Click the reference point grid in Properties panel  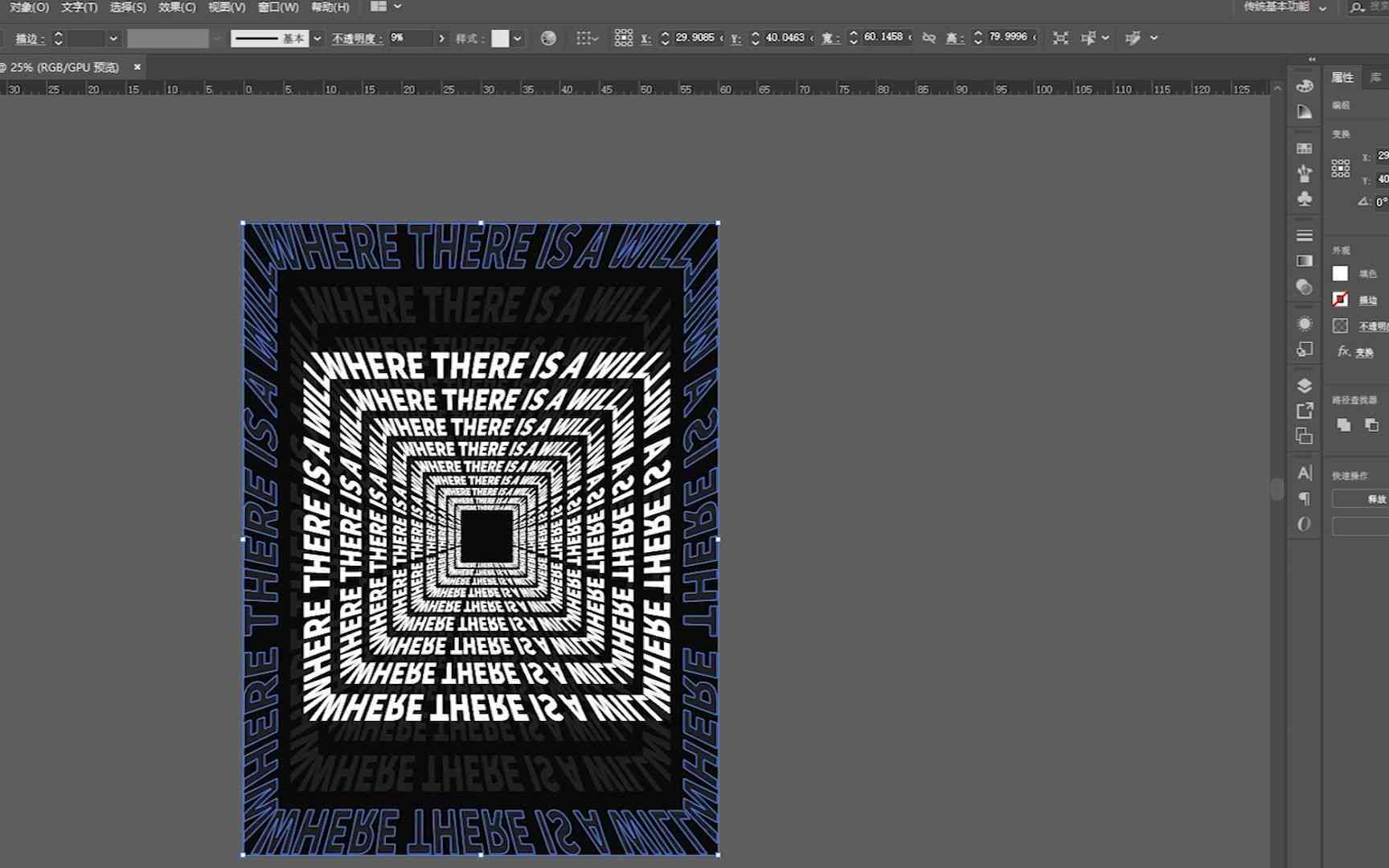click(x=1341, y=168)
